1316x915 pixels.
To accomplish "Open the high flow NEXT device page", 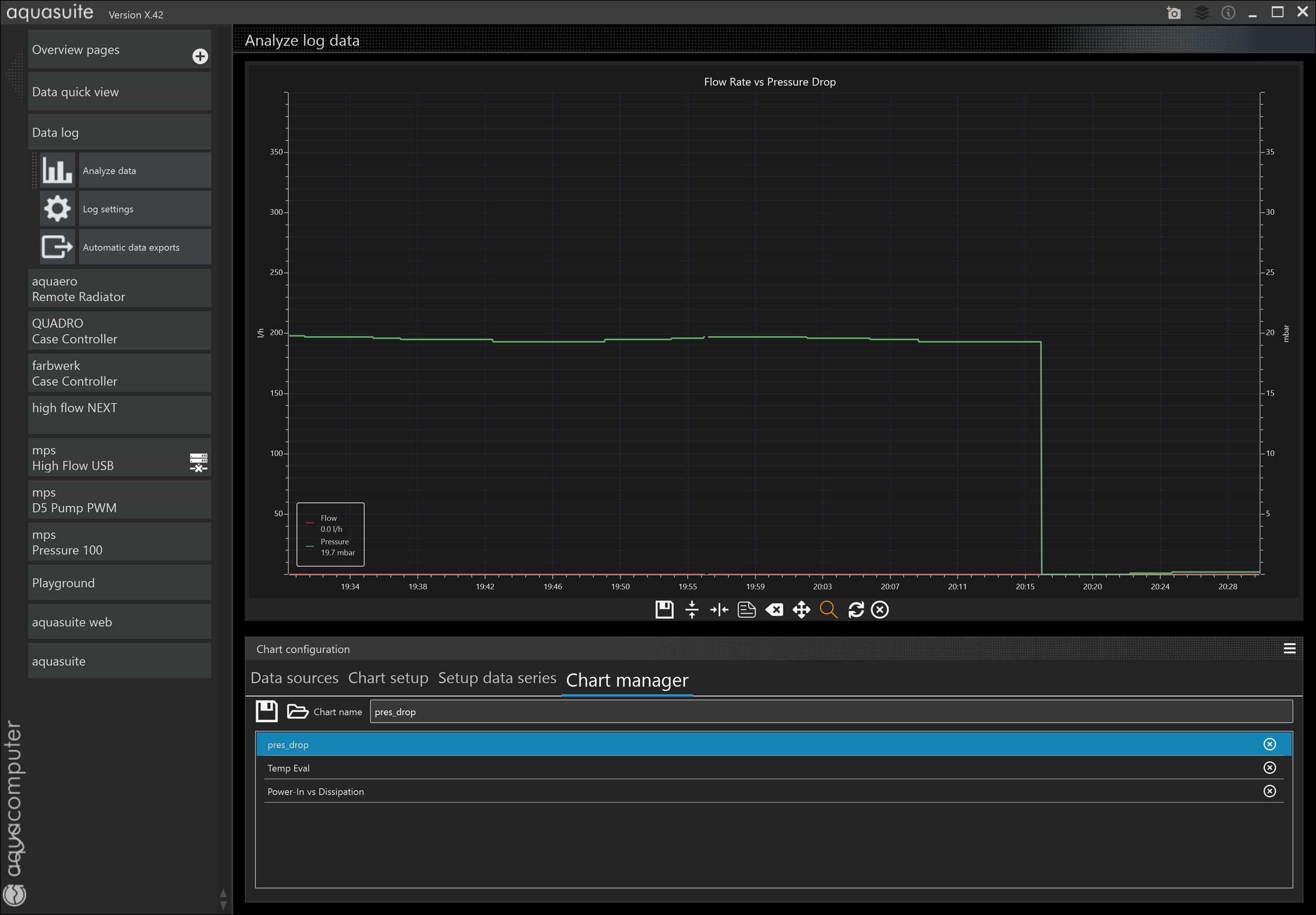I will pyautogui.click(x=119, y=414).
